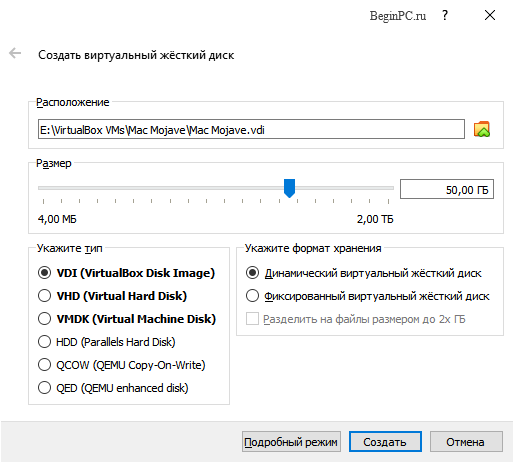Click the Подробный режим button
The width and height of the screenshot is (514, 463).
point(291,442)
